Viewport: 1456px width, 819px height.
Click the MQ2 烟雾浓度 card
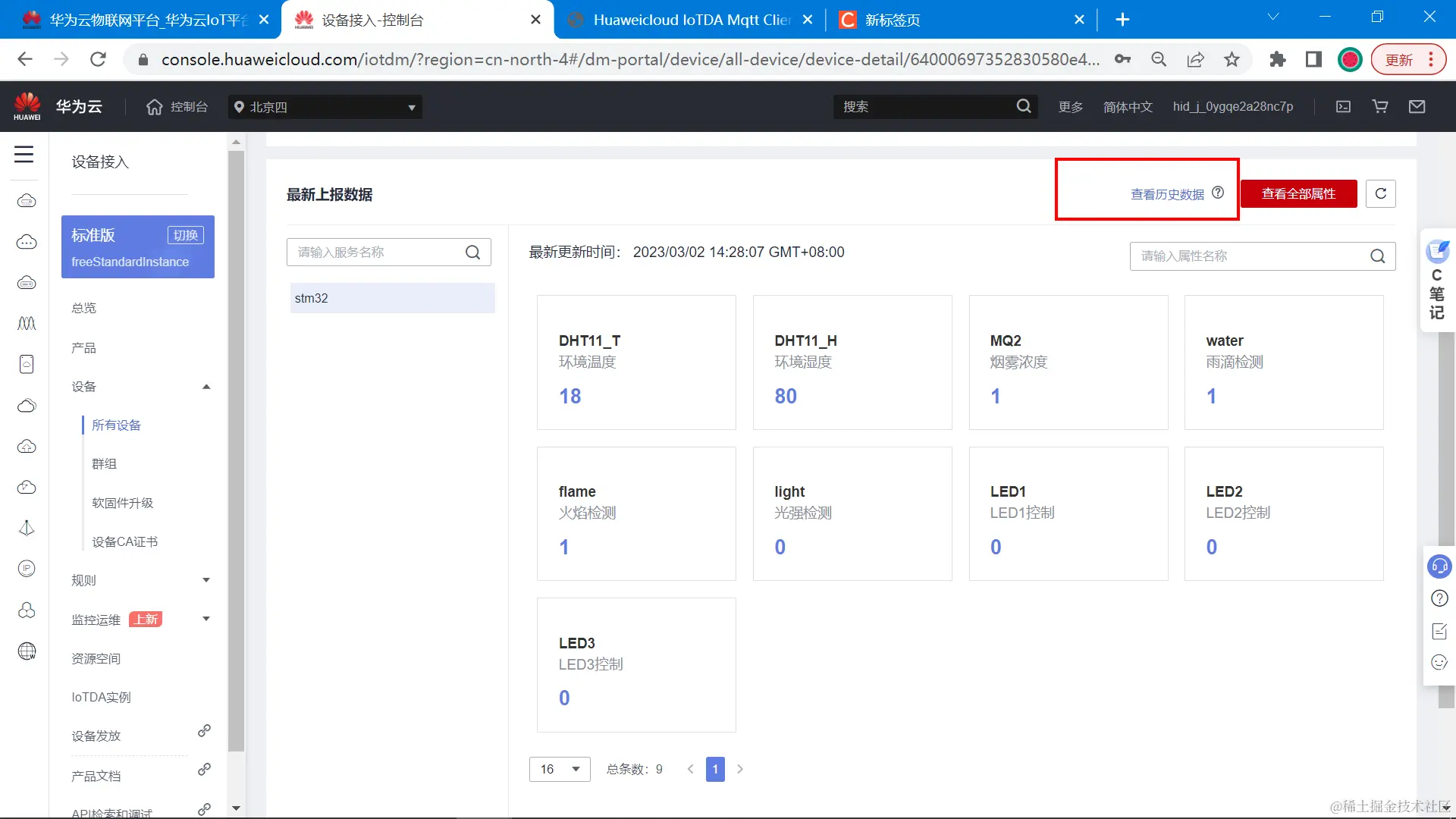click(1068, 362)
